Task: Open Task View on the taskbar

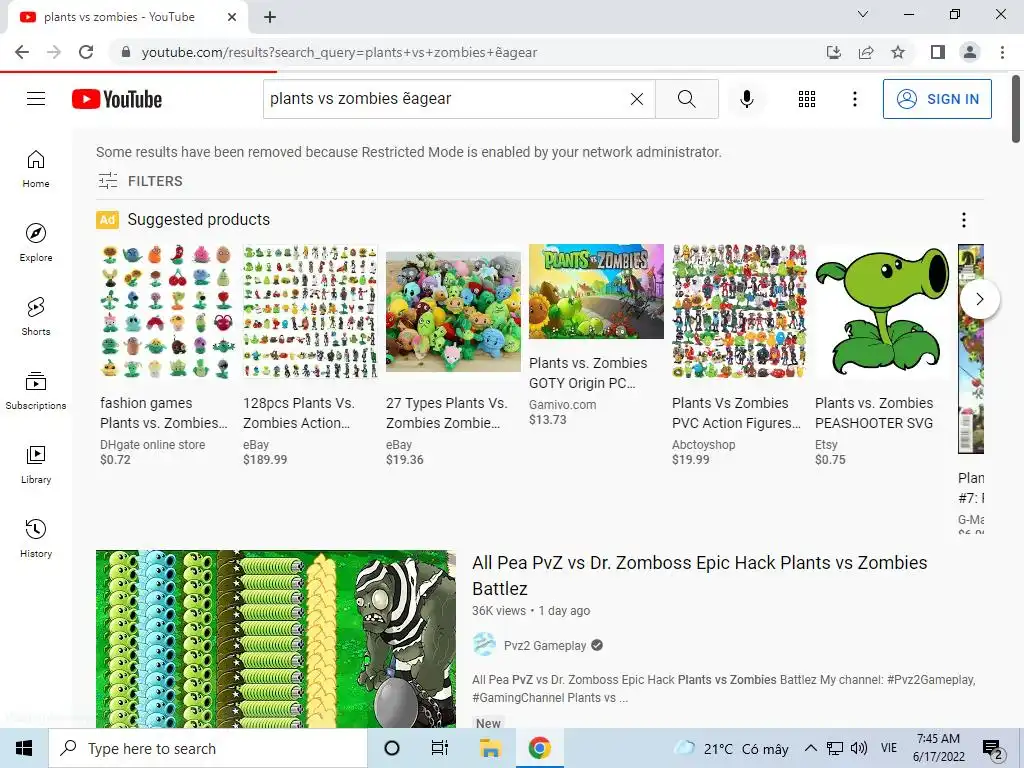Action: 440,748
